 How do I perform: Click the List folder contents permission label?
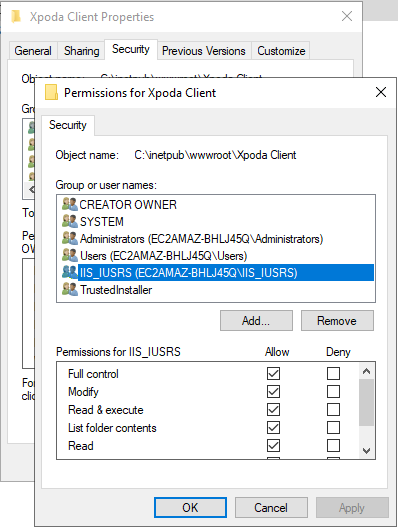point(112,428)
